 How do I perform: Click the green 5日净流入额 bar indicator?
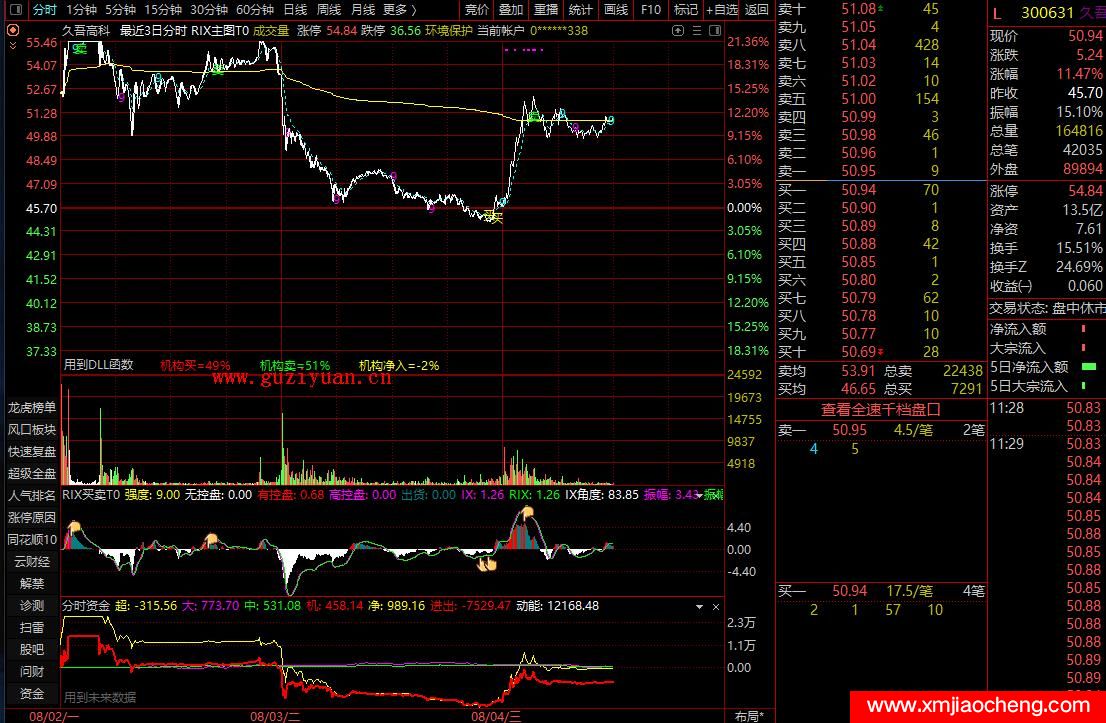(1088, 367)
